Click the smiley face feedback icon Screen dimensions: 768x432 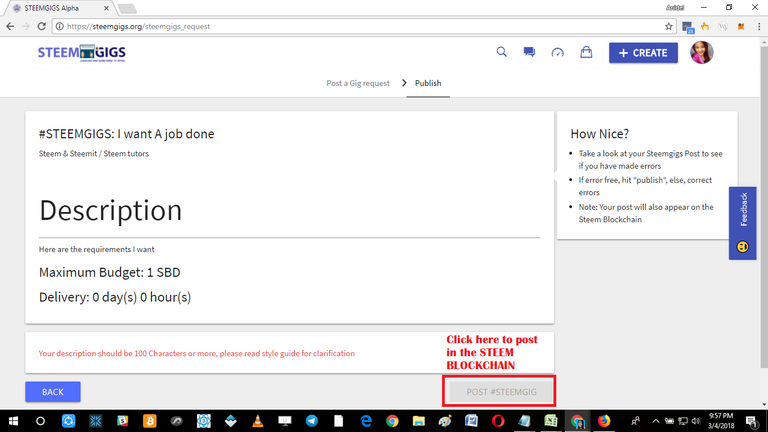743,246
